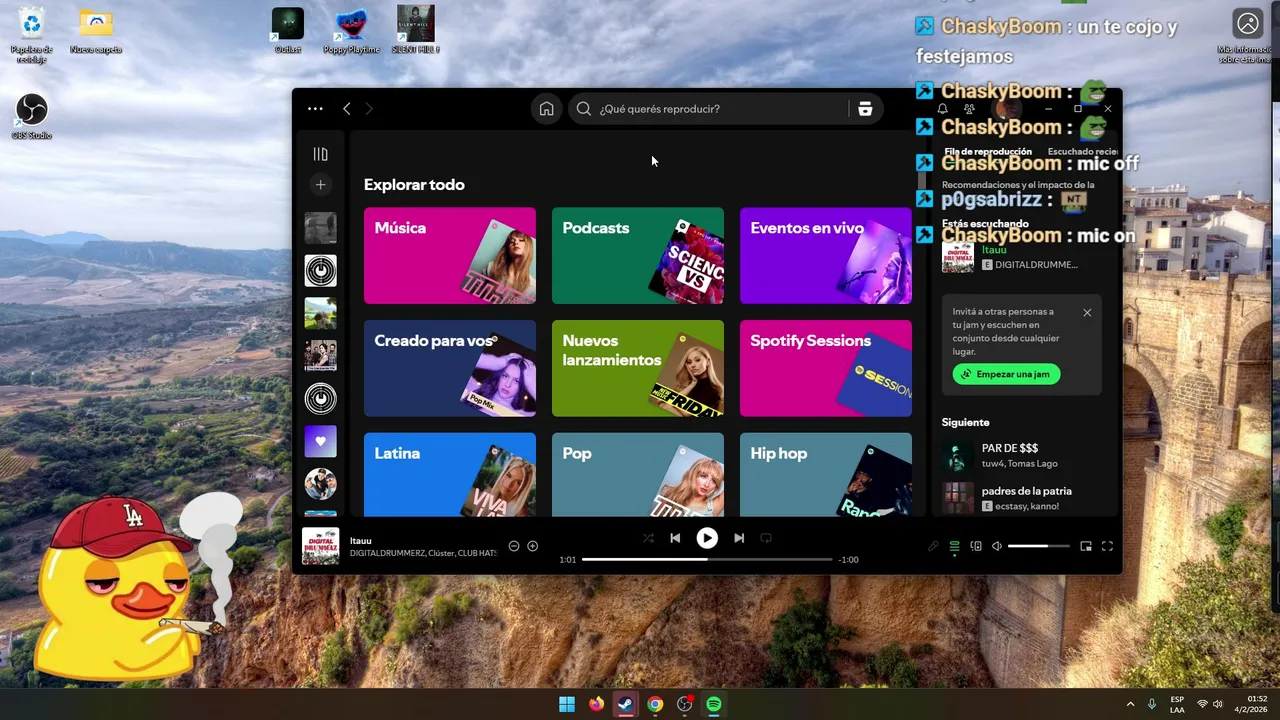
Task: Open the Spotify Sessions card
Action: (x=826, y=368)
